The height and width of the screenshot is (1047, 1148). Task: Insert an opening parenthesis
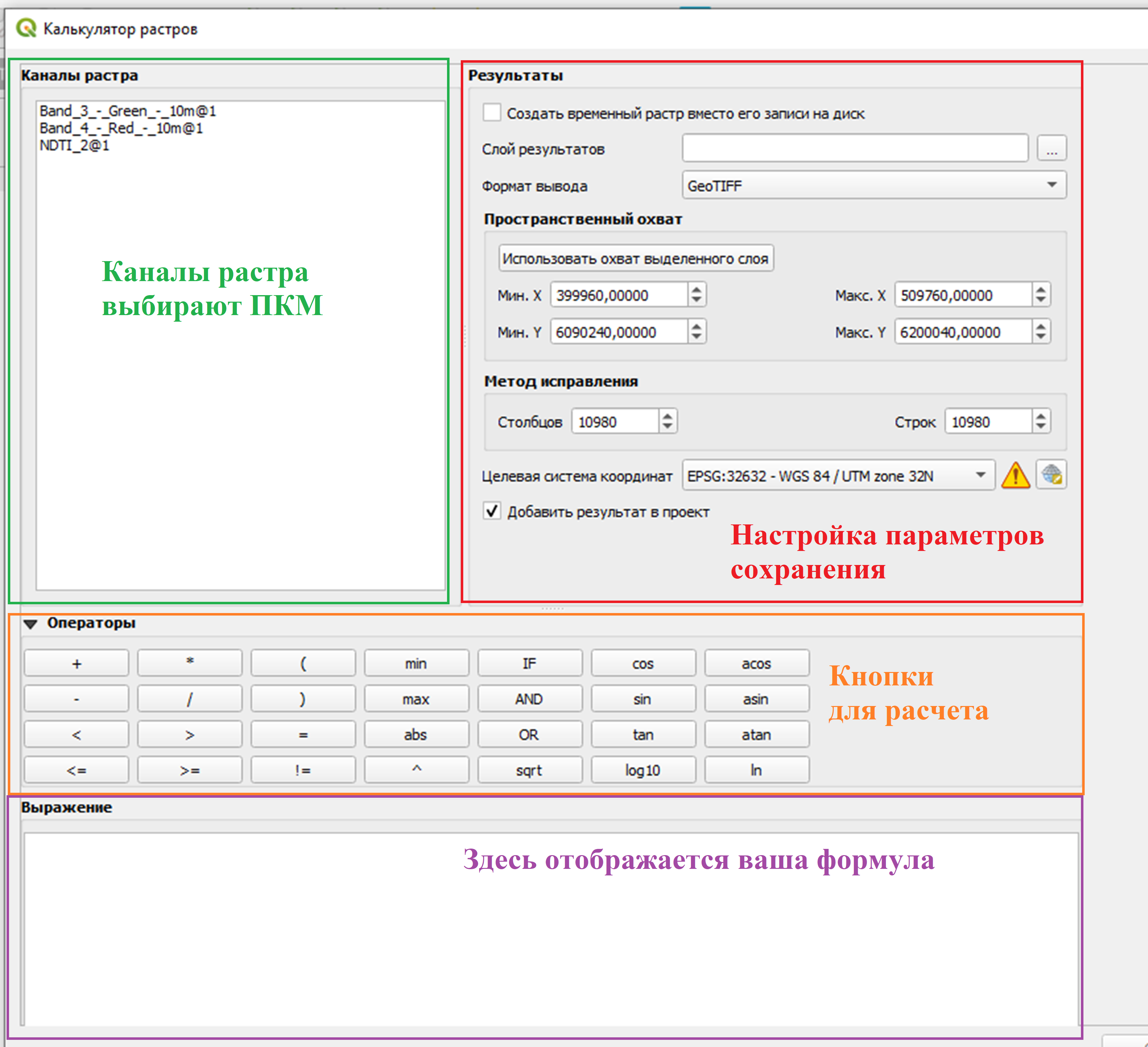(303, 663)
